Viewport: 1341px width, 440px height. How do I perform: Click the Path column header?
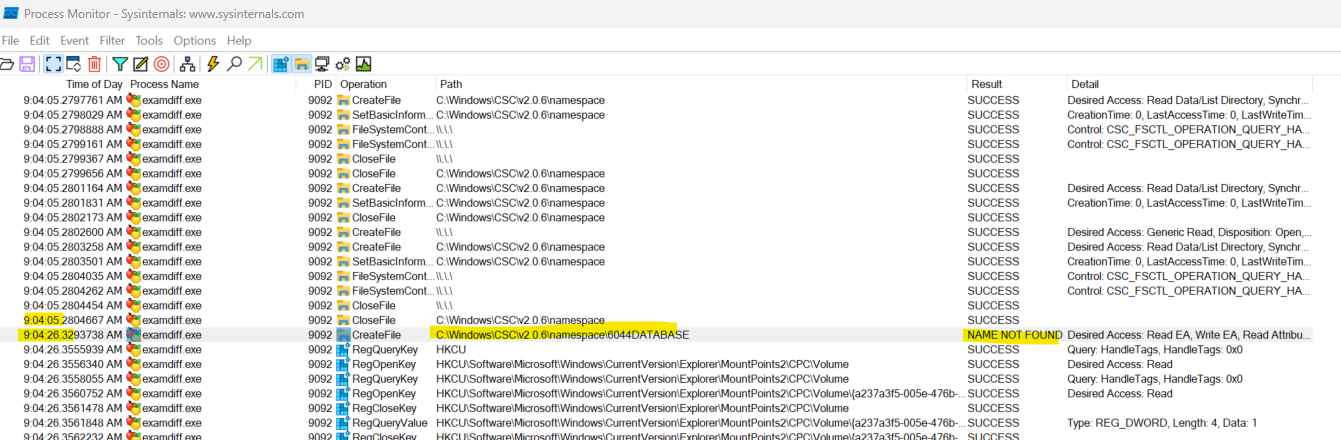[x=451, y=84]
